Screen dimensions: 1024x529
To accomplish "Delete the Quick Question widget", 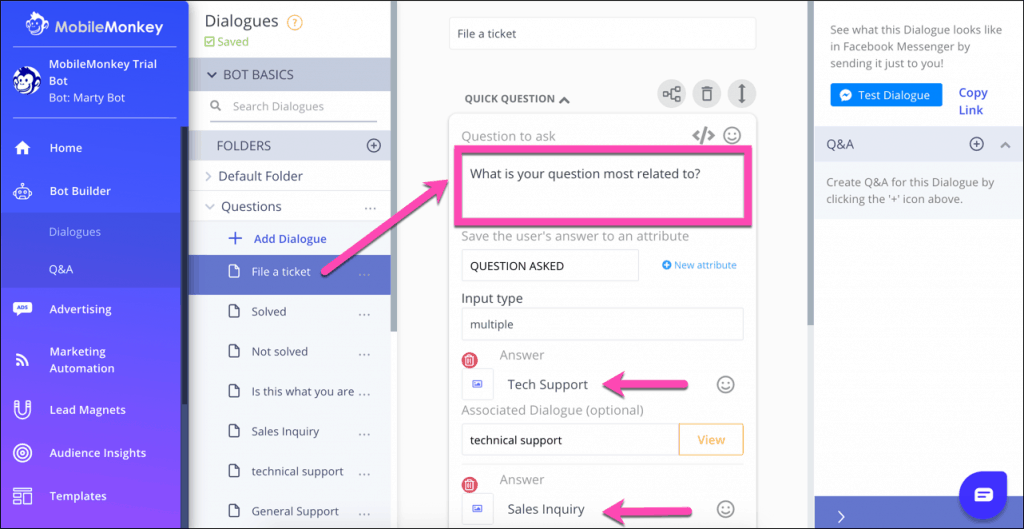I will point(707,95).
